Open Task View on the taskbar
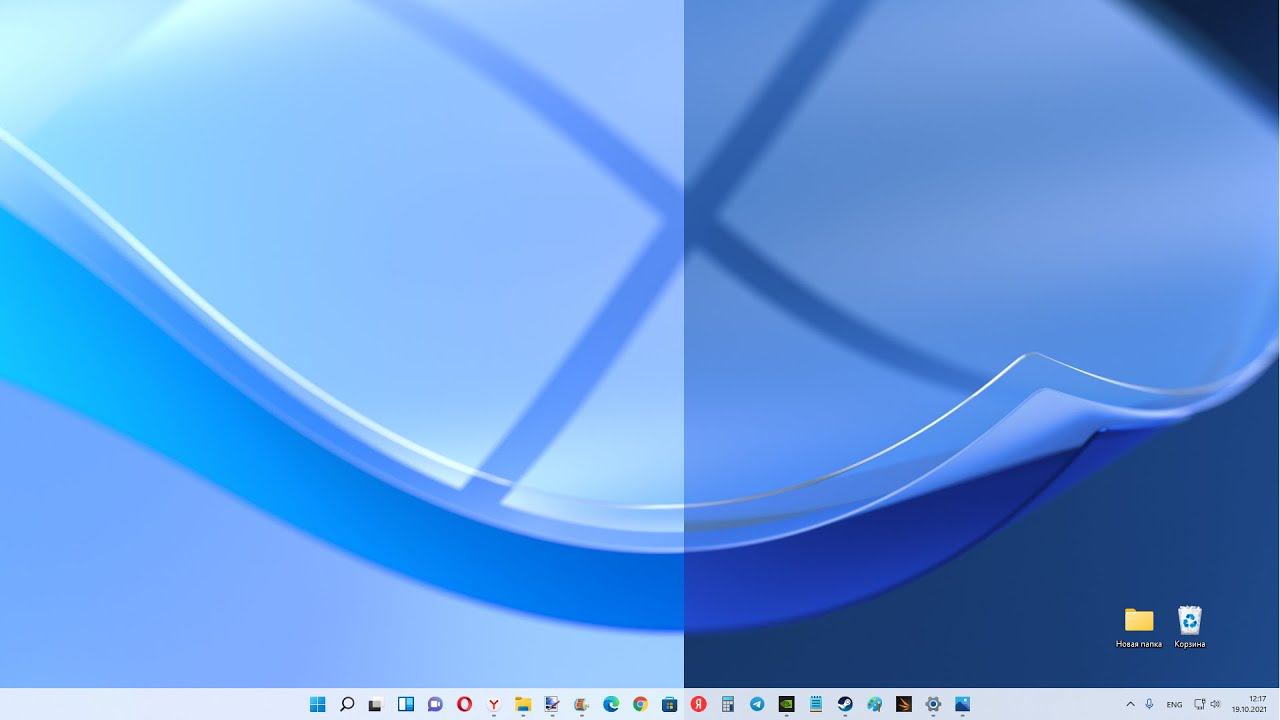1280x720 pixels. (376, 704)
